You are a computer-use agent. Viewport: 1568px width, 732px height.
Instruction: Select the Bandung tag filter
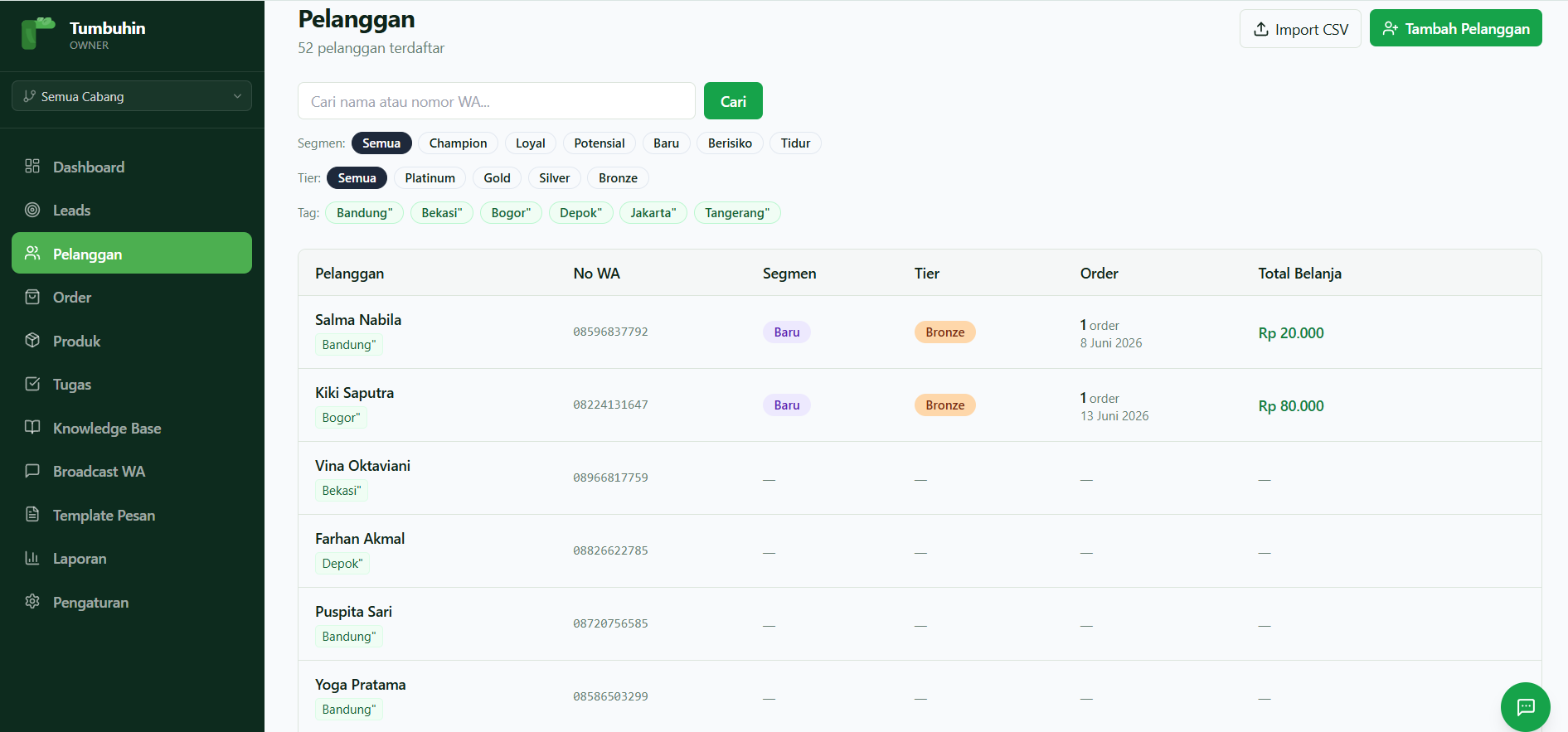pos(365,213)
